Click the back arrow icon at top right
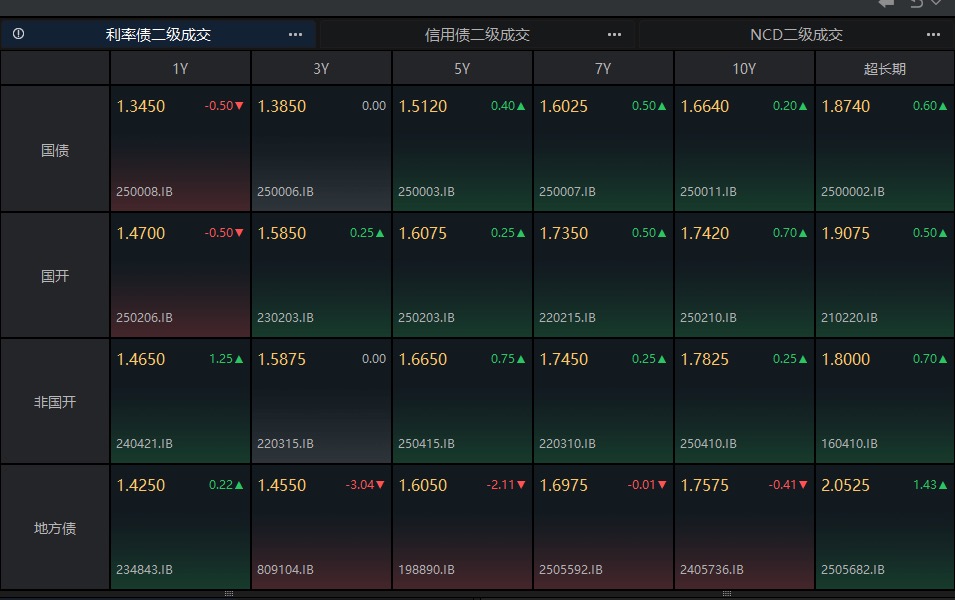The image size is (955, 600). [887, 3]
